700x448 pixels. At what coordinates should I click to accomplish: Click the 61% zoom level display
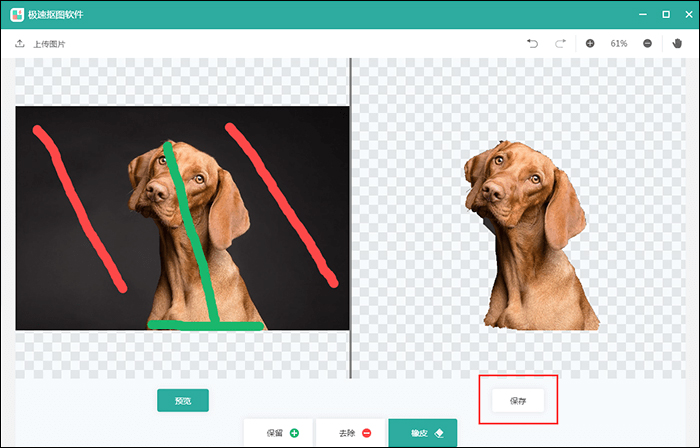tap(618, 44)
